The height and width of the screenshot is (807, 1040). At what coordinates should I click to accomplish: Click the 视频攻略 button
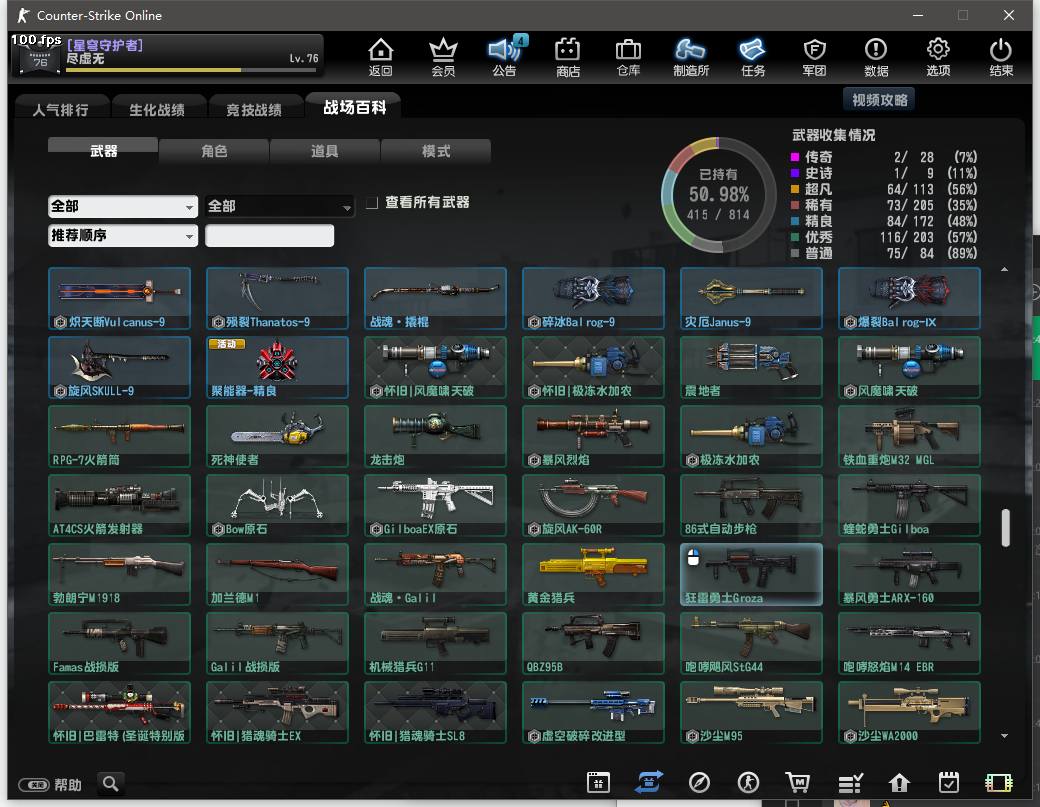(x=879, y=99)
